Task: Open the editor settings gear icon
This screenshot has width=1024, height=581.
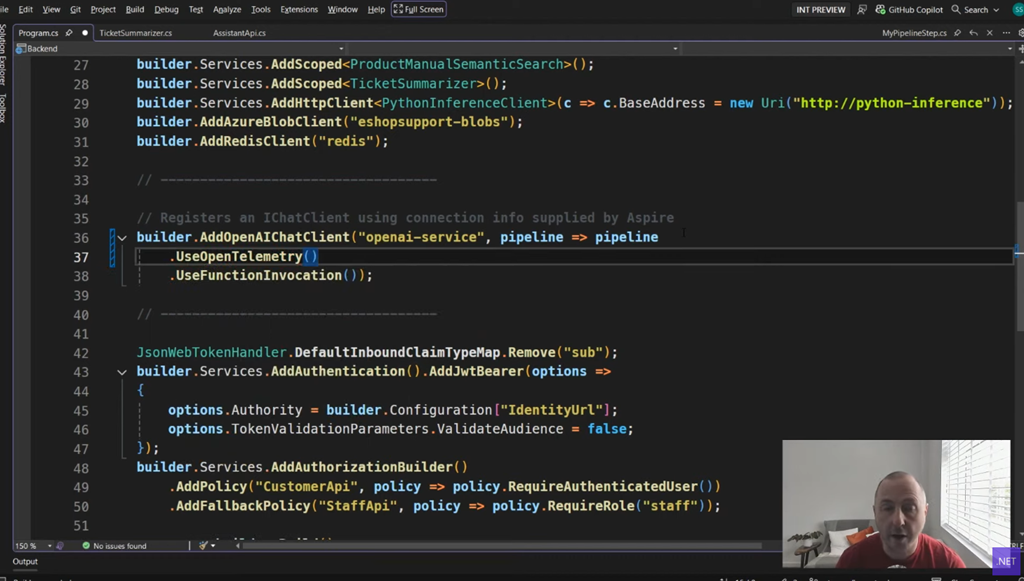Action: [x=1019, y=33]
